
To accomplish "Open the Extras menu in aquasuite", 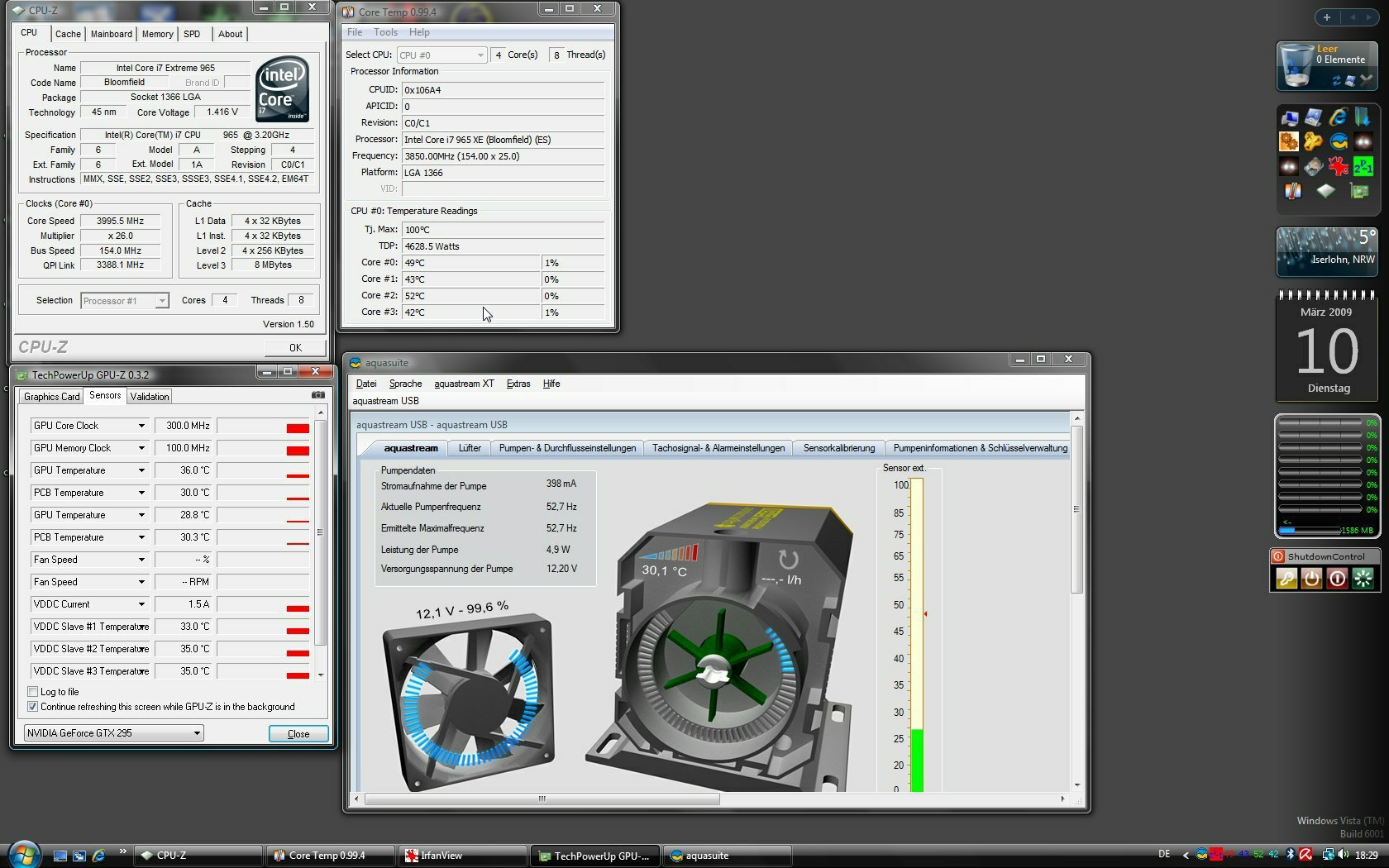I will 518,384.
